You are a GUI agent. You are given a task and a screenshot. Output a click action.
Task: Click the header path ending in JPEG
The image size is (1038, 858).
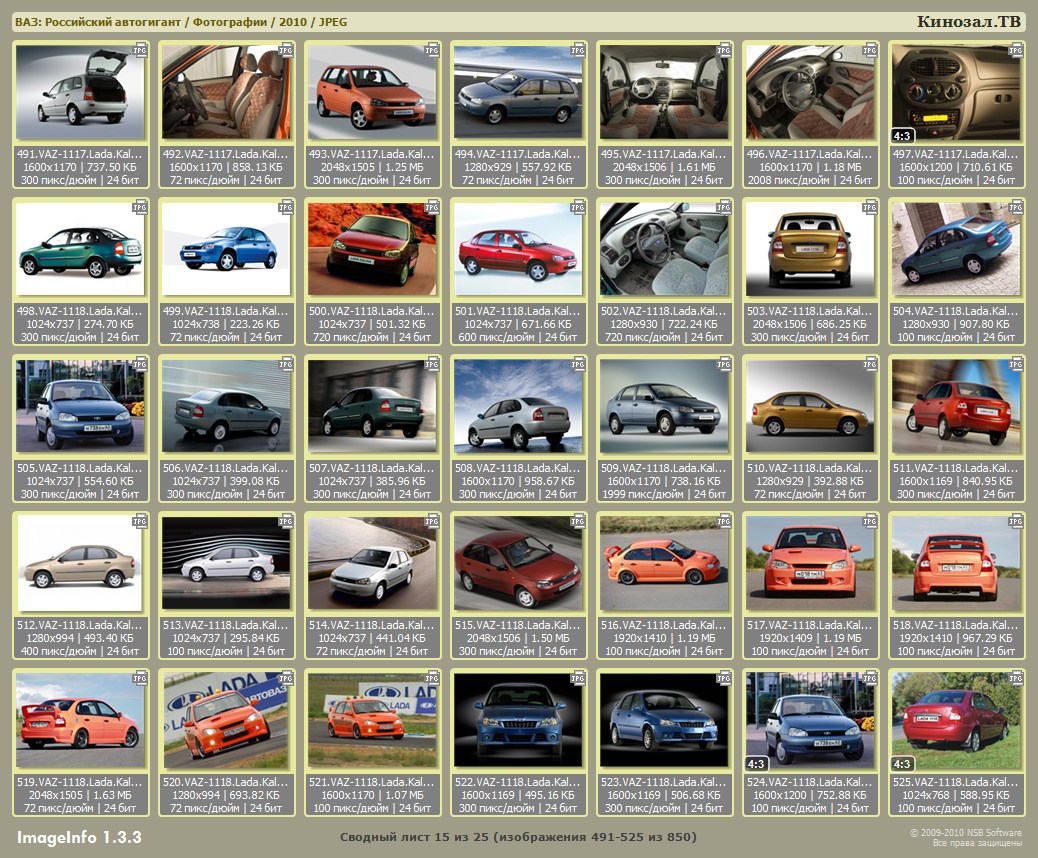pyautogui.click(x=181, y=22)
